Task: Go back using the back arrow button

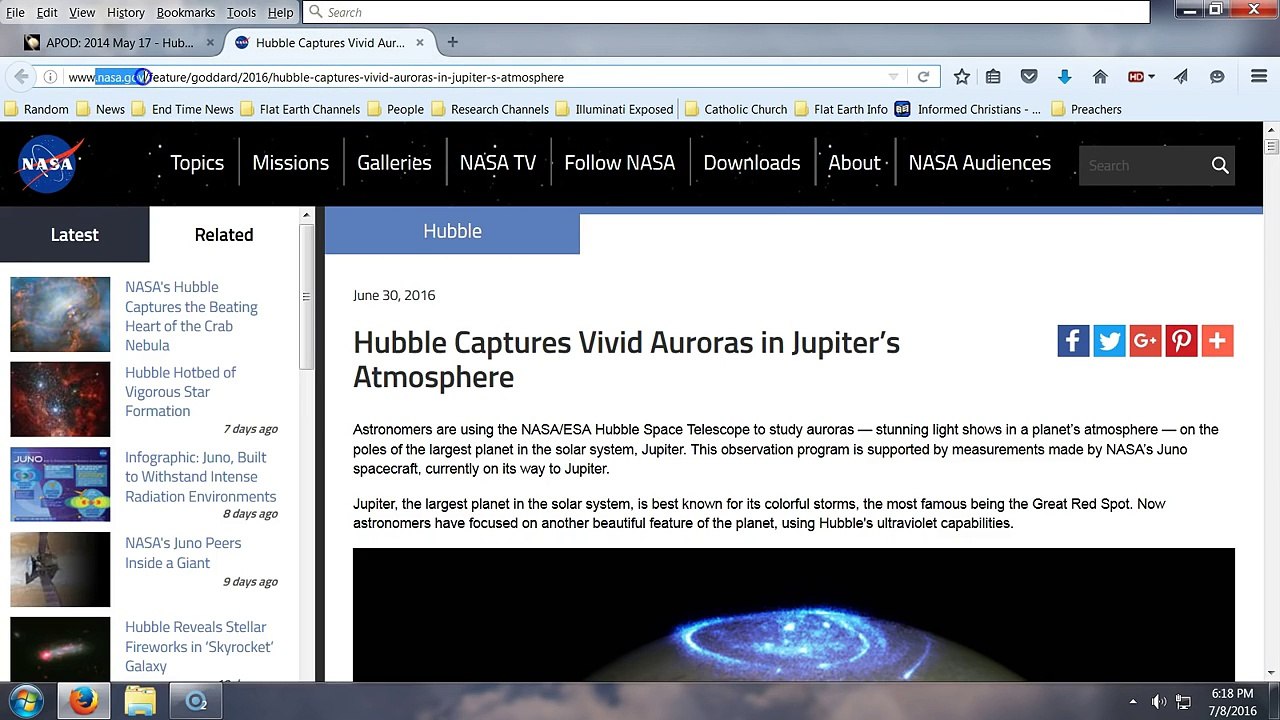Action: coord(21,77)
